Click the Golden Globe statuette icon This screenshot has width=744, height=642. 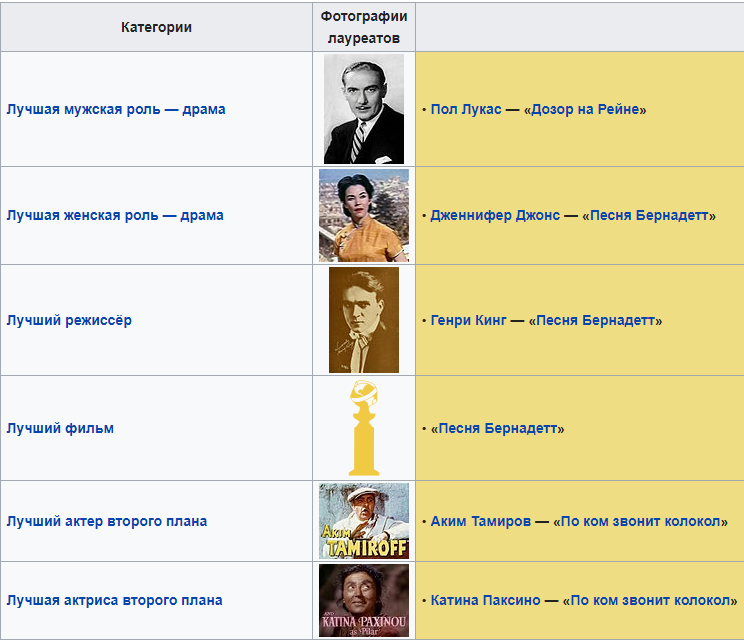364,428
